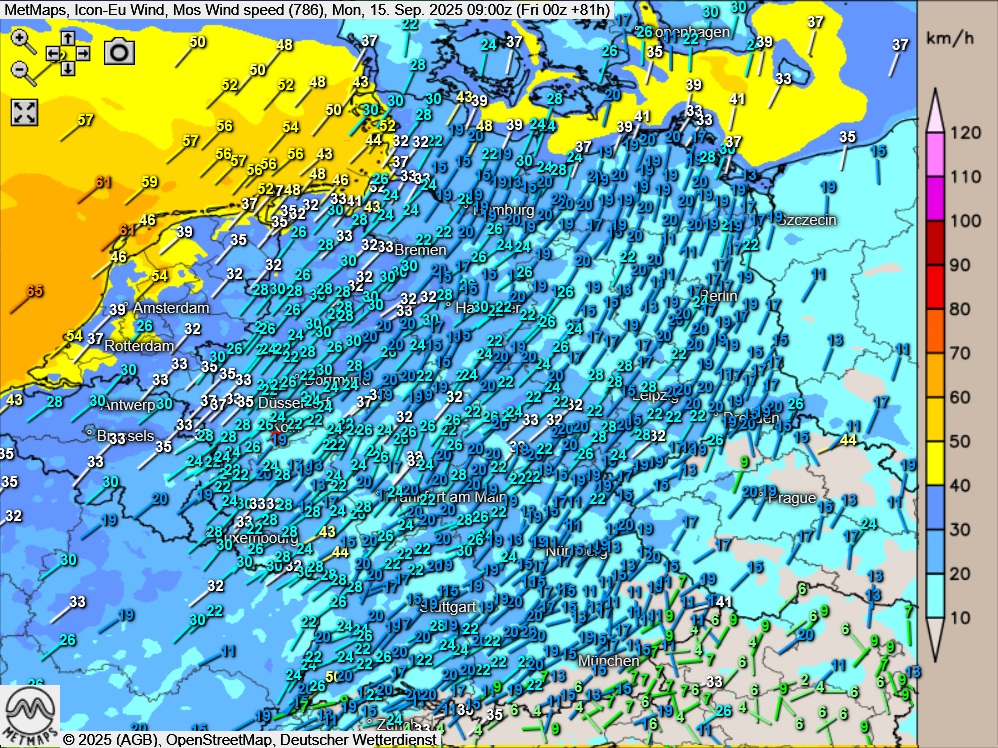Take a map snapshot with camera icon
The image size is (998, 748).
120,52
